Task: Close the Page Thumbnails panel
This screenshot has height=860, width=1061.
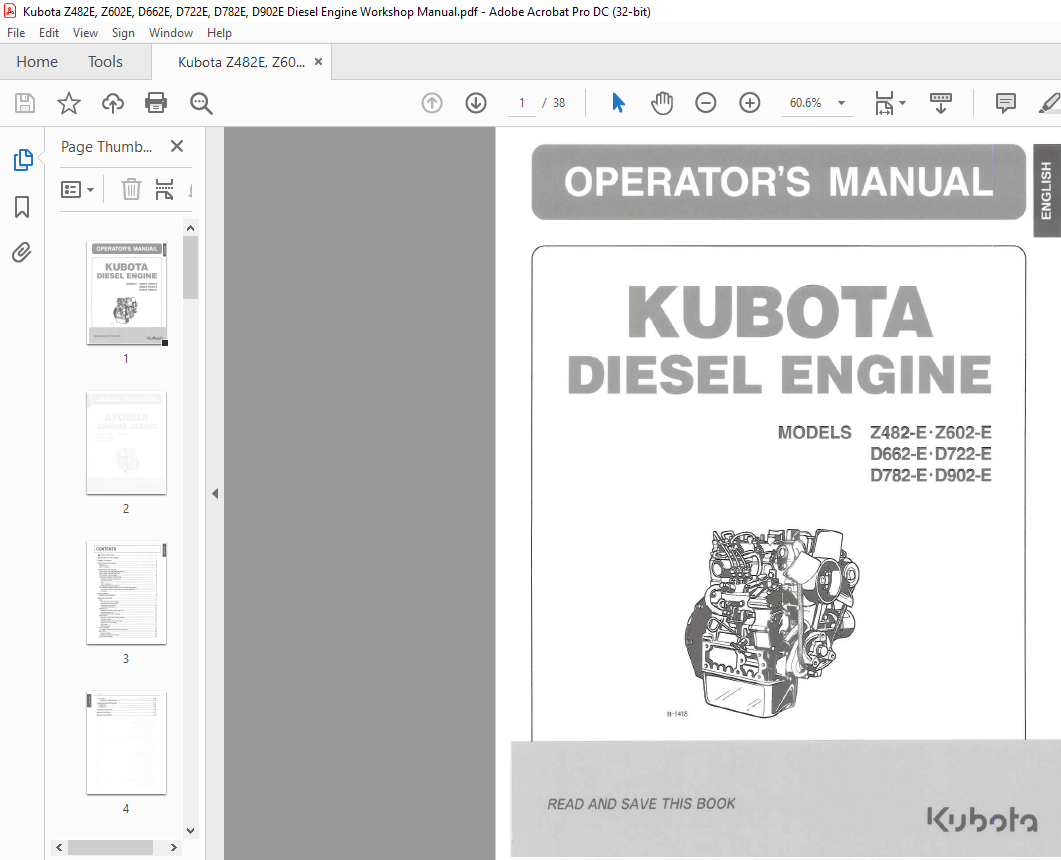Action: [x=177, y=146]
